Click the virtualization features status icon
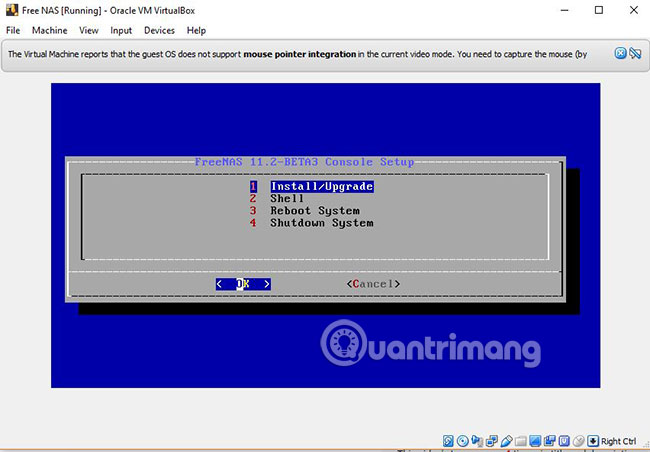 click(x=564, y=441)
